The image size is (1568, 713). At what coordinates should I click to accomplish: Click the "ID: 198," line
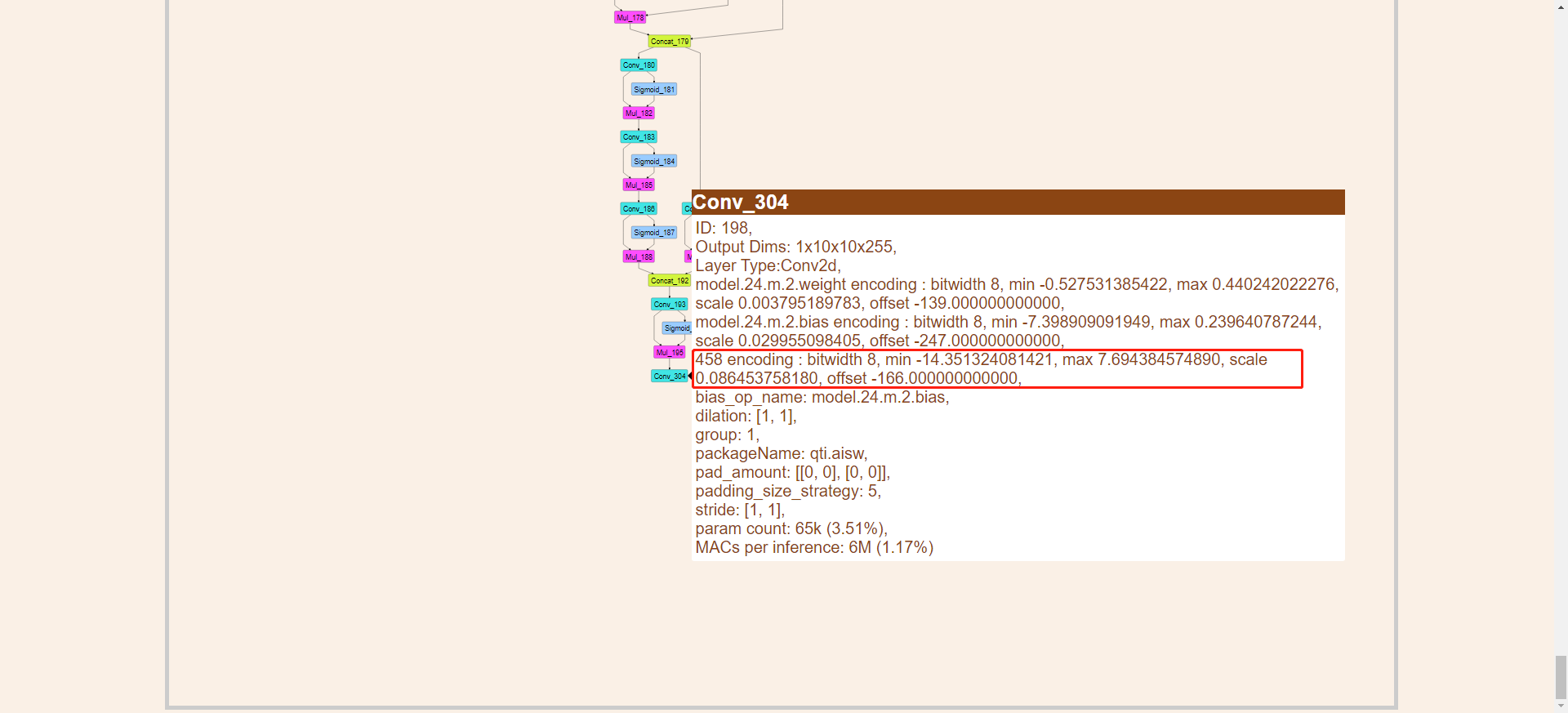[724, 228]
